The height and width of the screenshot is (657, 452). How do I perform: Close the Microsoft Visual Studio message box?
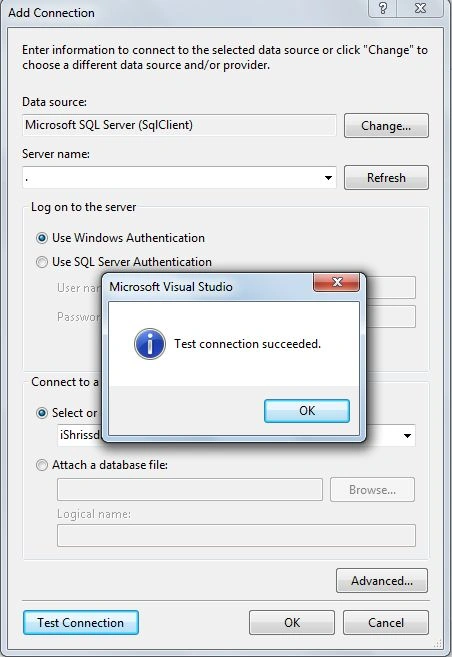coord(336,282)
